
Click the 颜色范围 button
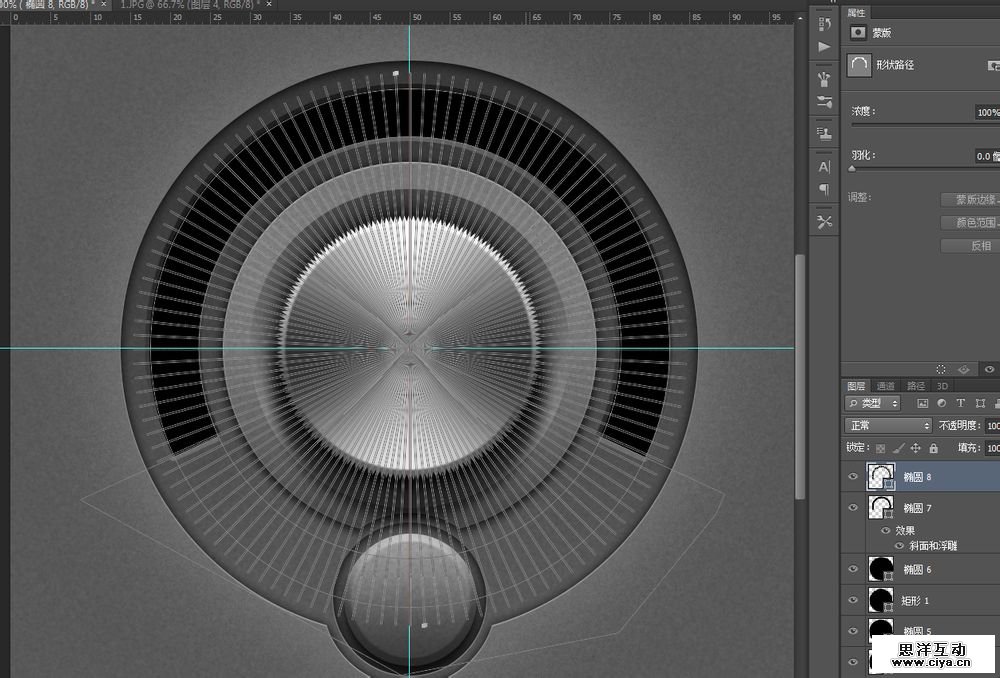(x=970, y=223)
